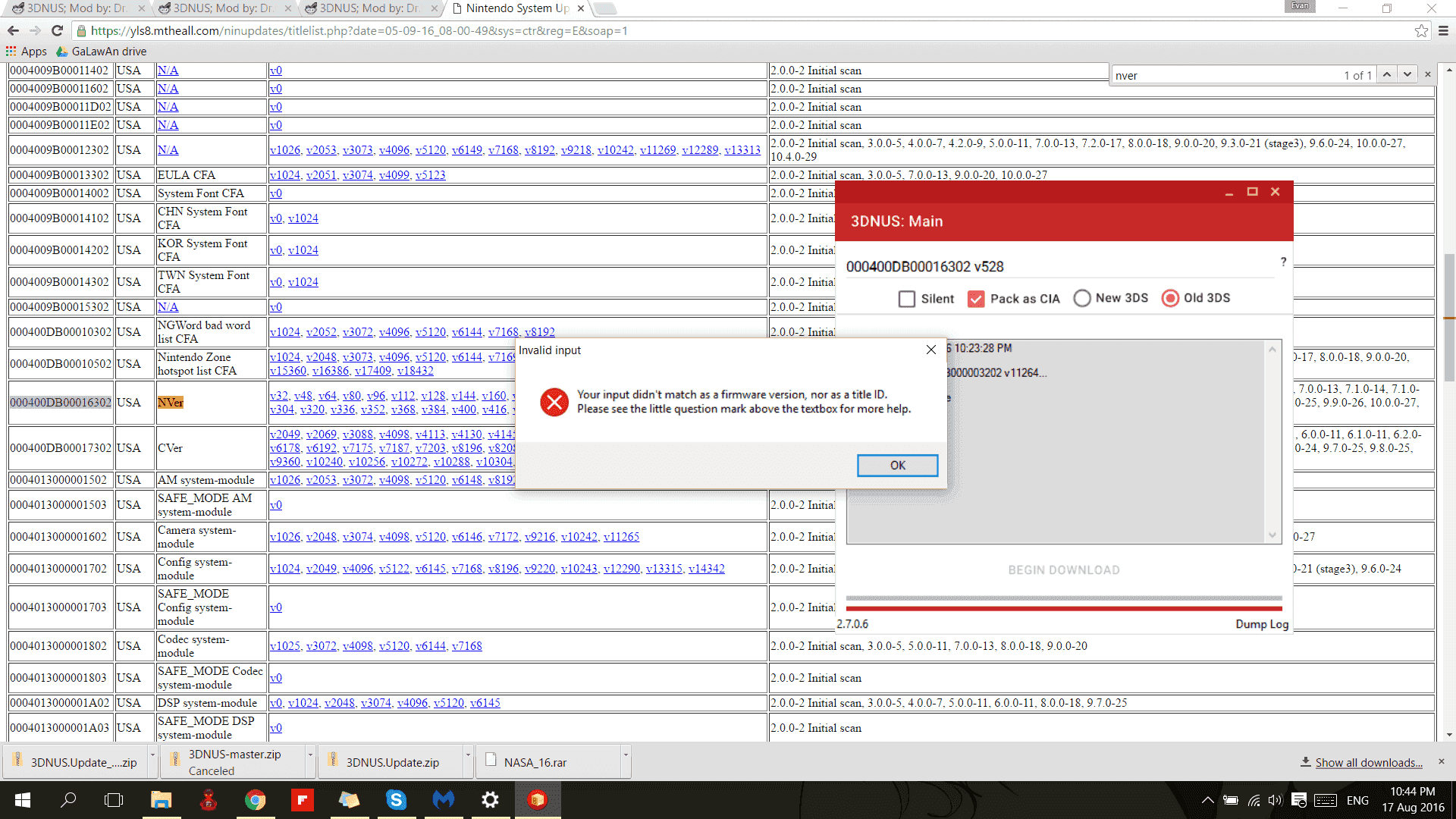Open help question mark in 3DNUS
Screen dimensions: 1456x819
(x=1283, y=262)
